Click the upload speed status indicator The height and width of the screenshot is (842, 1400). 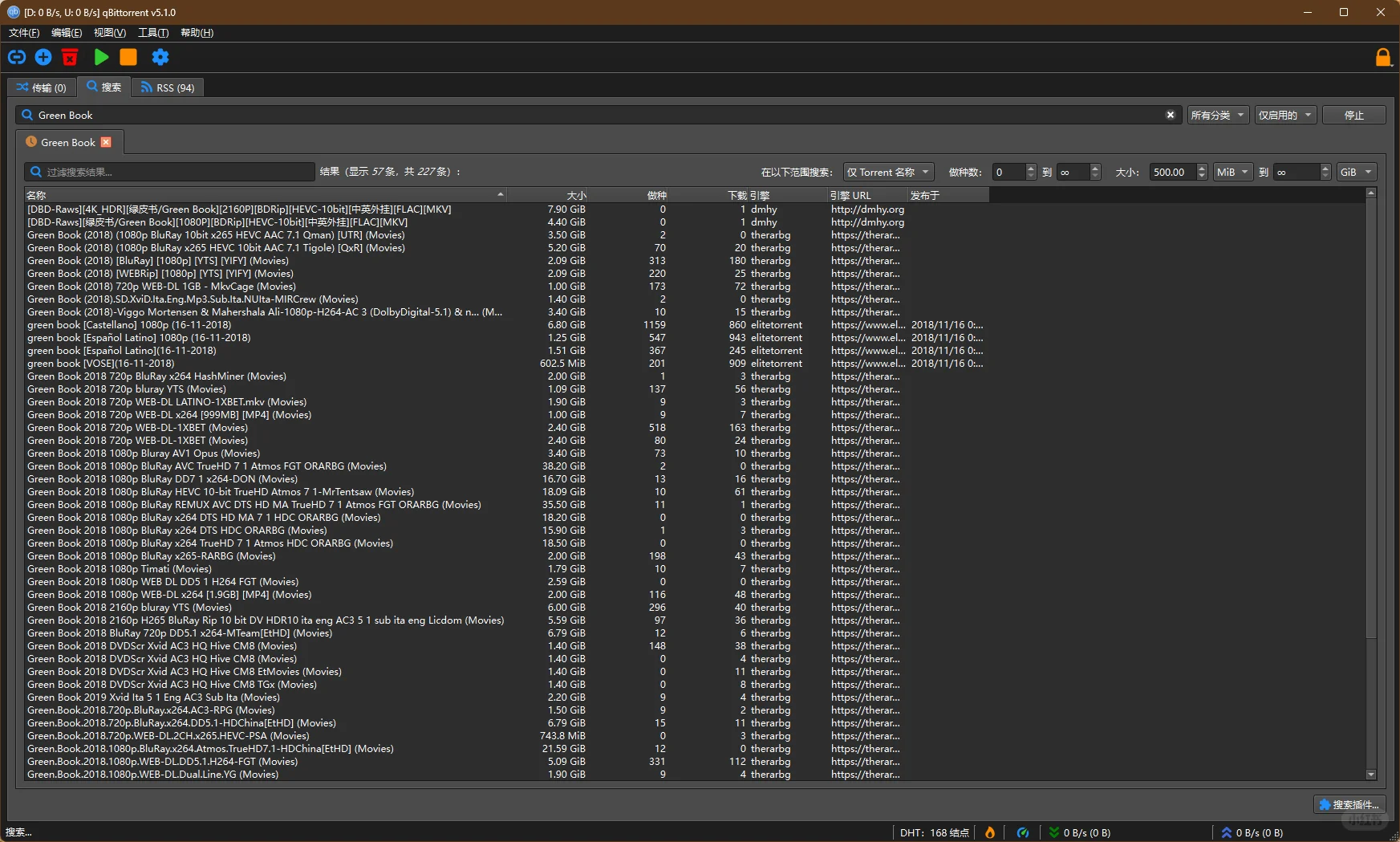tap(1252, 832)
